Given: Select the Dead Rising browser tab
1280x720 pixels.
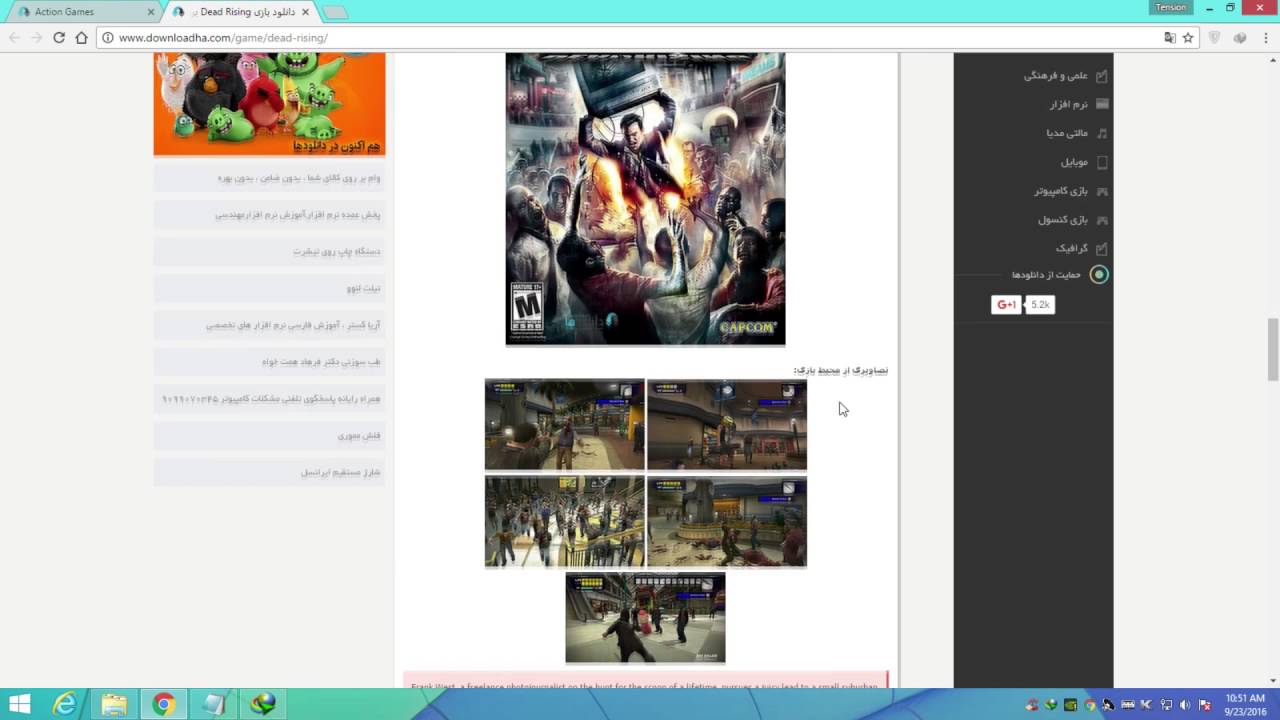Looking at the screenshot, I should [238, 11].
